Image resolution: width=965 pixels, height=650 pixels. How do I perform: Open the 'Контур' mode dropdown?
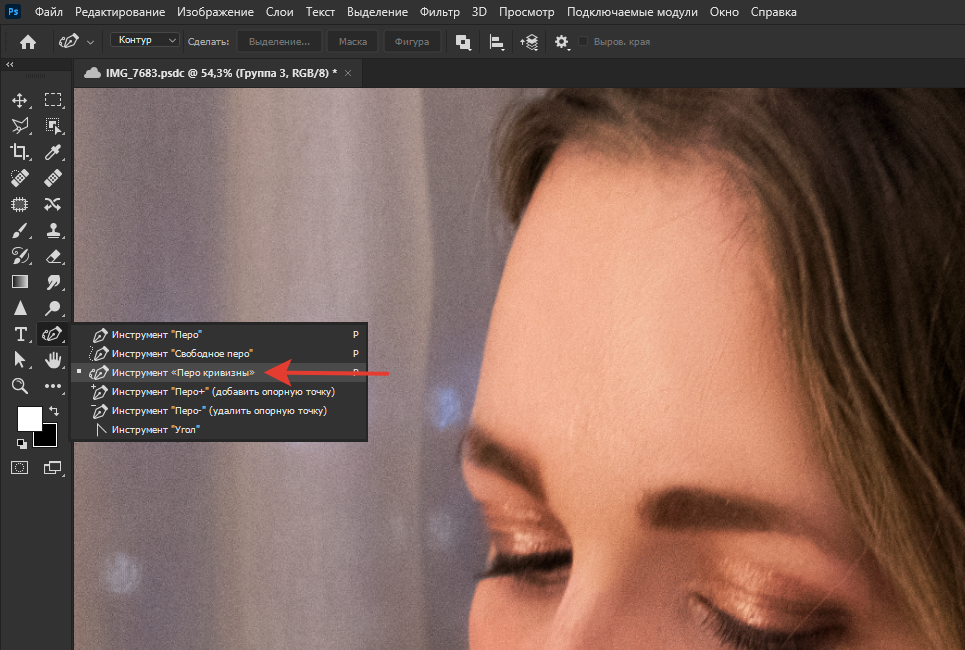(x=145, y=40)
